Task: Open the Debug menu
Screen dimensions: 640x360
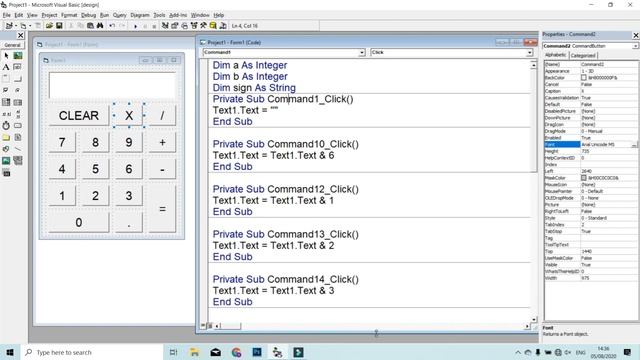Action: pos(88,15)
